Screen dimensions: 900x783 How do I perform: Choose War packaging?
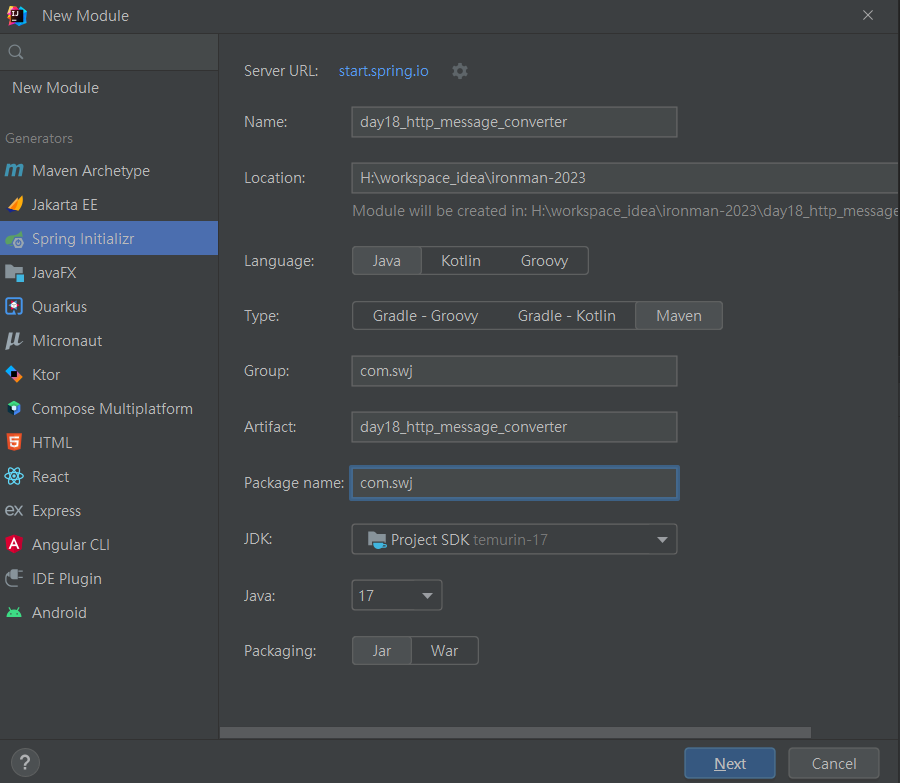click(444, 650)
